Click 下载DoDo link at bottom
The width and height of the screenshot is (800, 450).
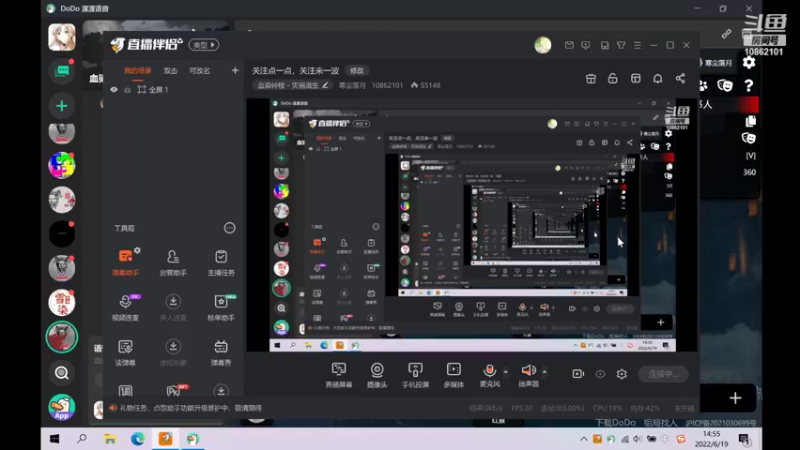point(615,423)
